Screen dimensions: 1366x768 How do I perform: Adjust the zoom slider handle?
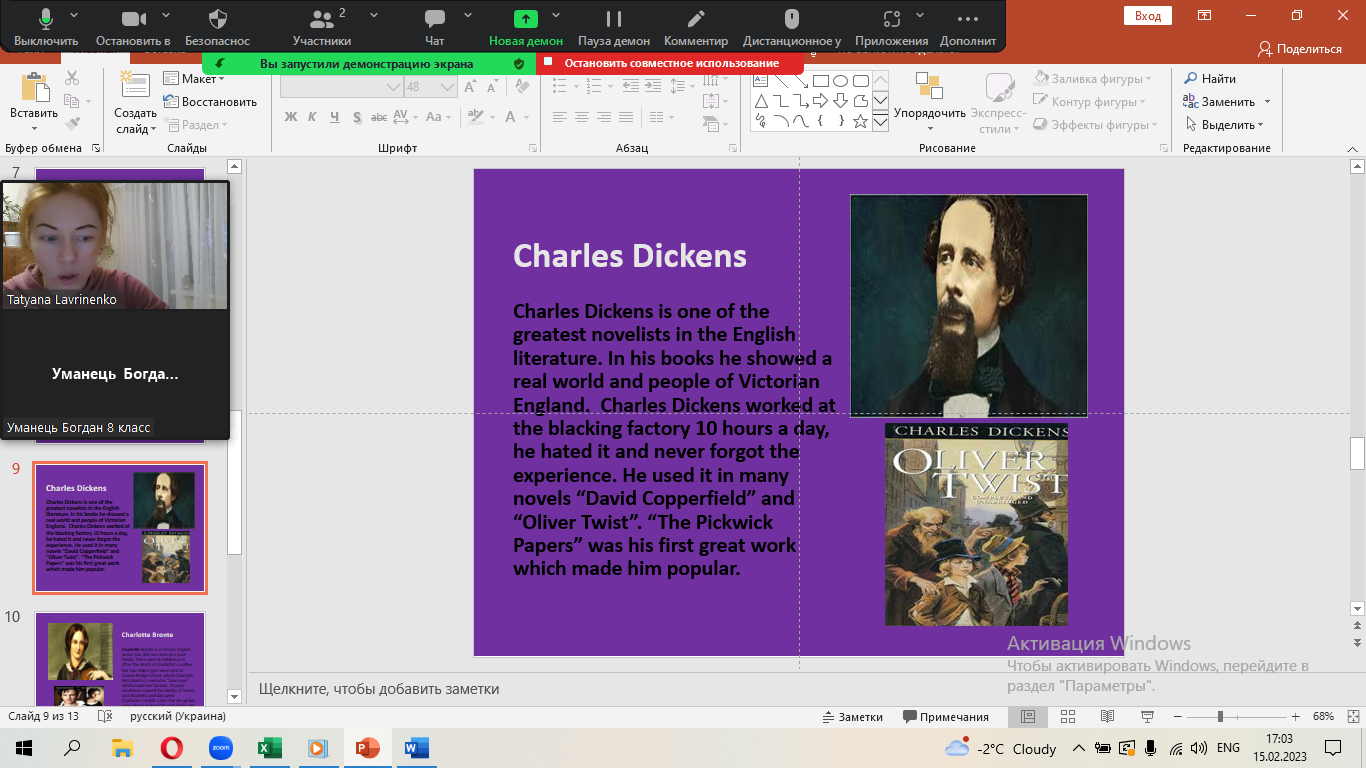(x=1219, y=716)
